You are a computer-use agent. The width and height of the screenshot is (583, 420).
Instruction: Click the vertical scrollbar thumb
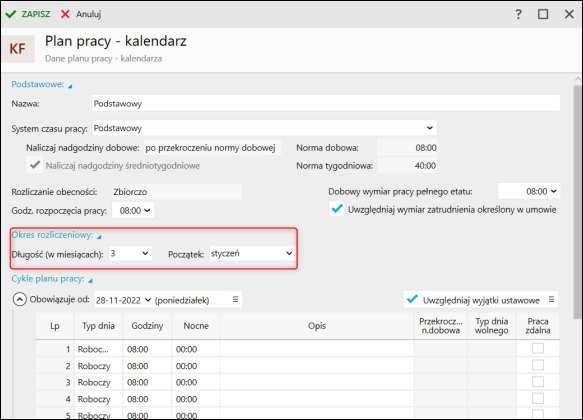(577, 201)
